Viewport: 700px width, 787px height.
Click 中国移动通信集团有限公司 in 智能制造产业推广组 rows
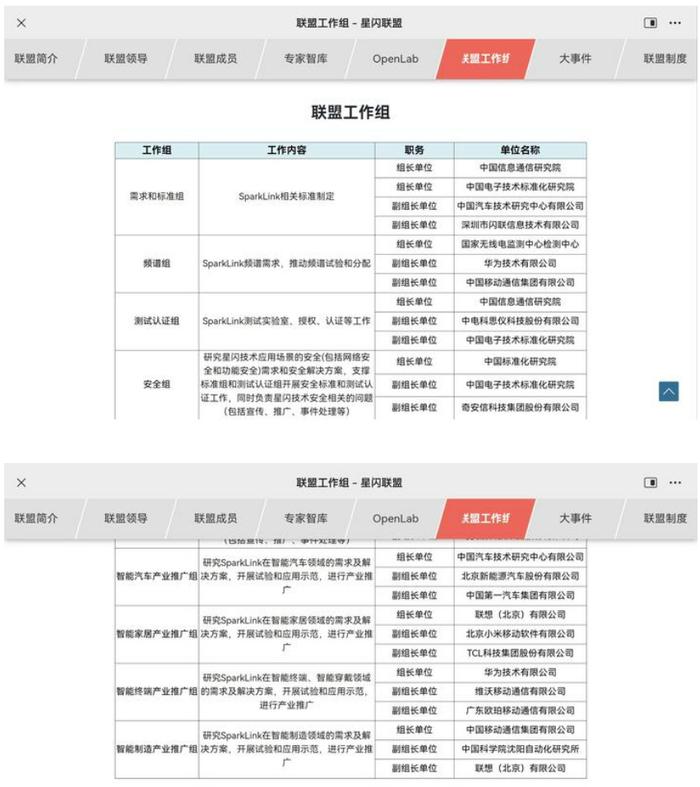click(x=520, y=730)
